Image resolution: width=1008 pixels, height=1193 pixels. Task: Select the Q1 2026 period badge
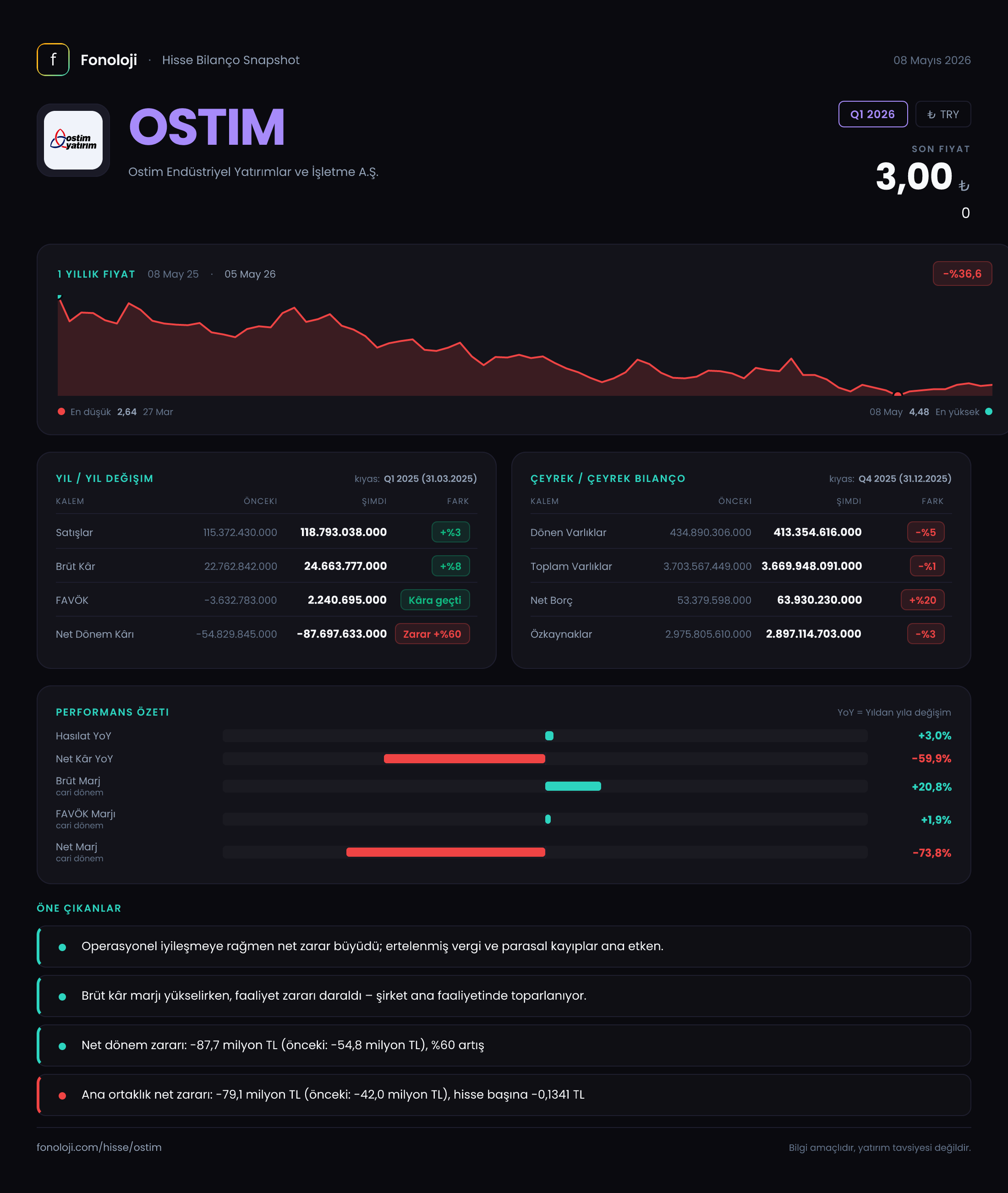point(872,114)
